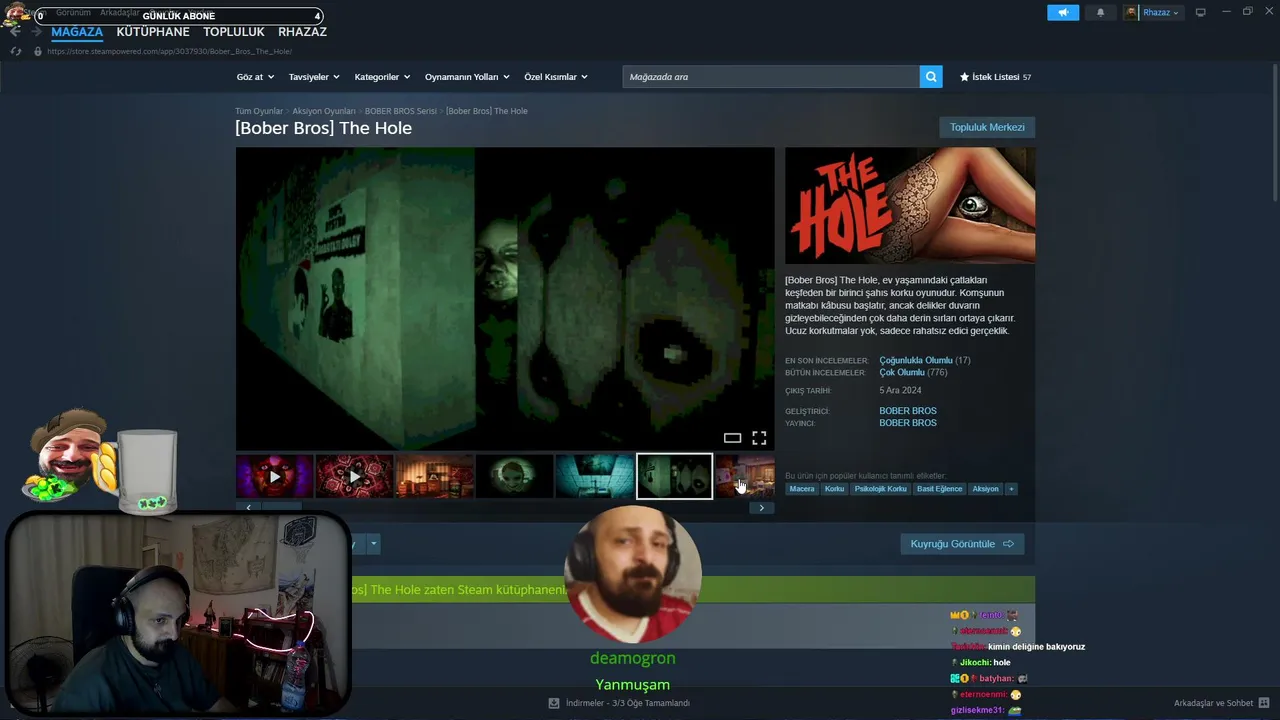Image resolution: width=1280 pixels, height=720 pixels.
Task: Play the second trailer thumbnail
Action: coord(355,477)
